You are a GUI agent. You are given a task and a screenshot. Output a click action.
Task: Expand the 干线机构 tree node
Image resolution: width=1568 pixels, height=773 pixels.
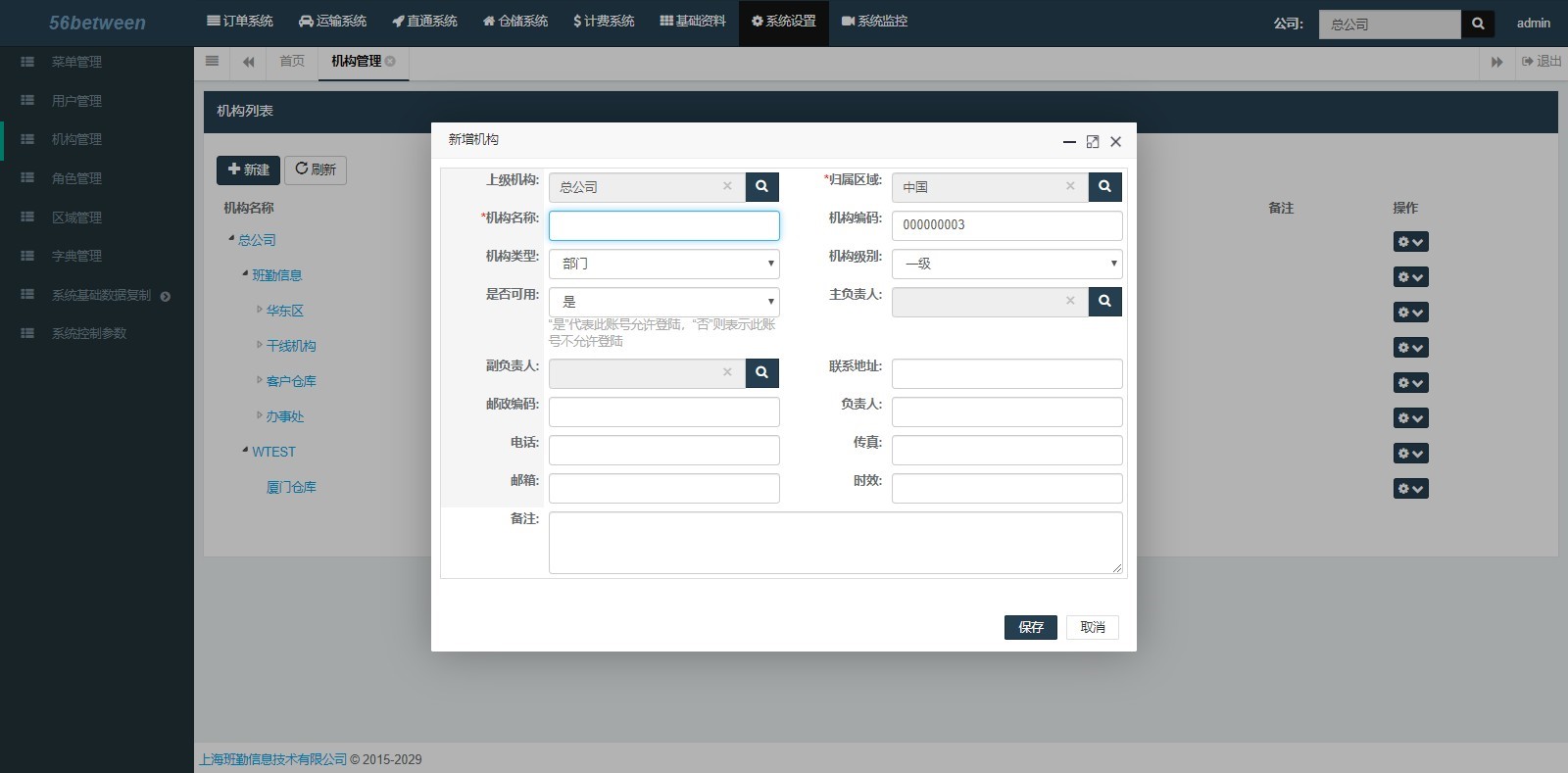[x=260, y=345]
